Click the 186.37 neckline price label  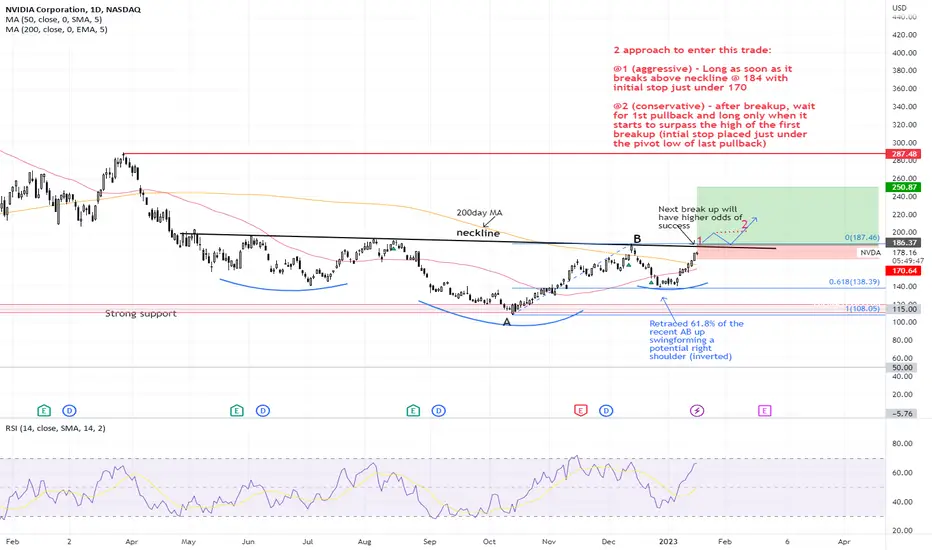(x=904, y=243)
